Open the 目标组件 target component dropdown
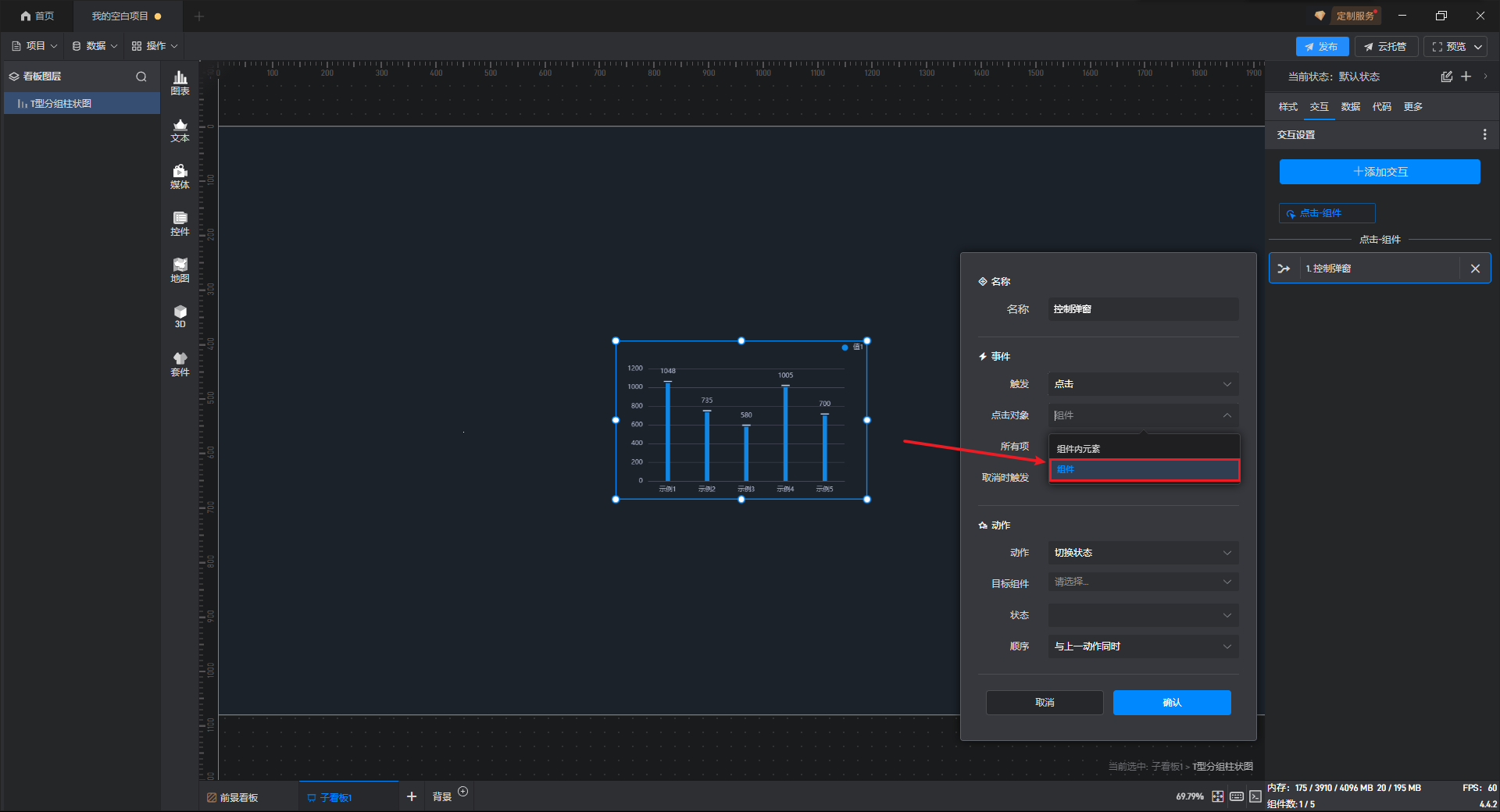The image size is (1500, 812). (x=1143, y=582)
